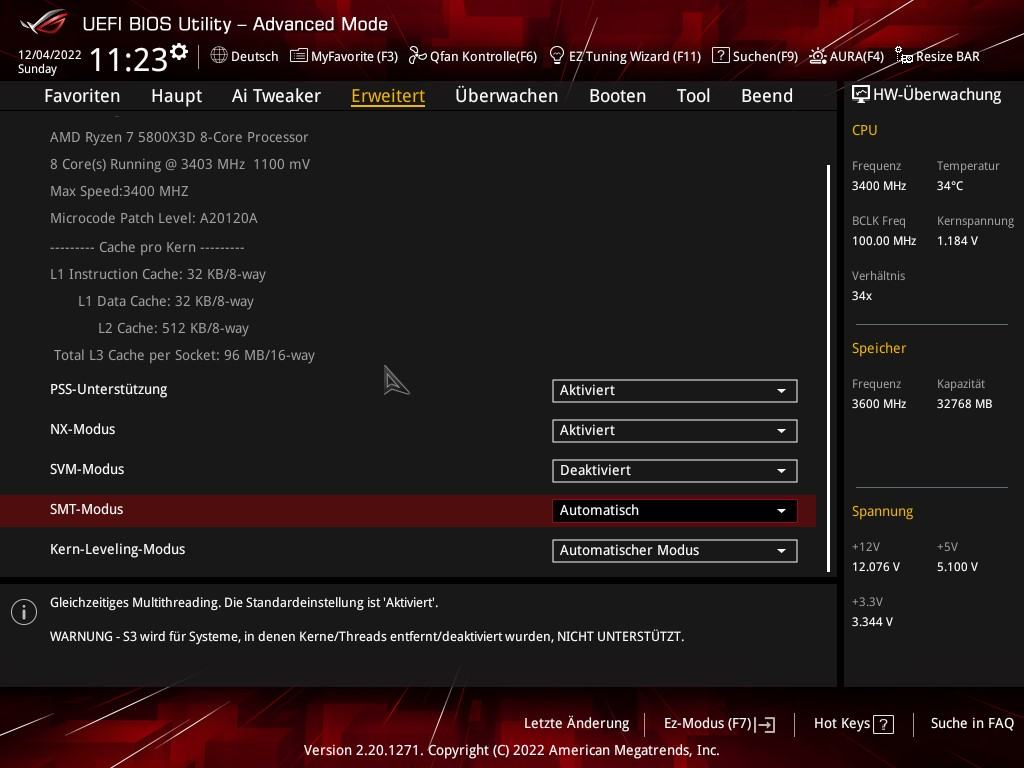Open the PSS-Unterstützung dropdown

[675, 391]
